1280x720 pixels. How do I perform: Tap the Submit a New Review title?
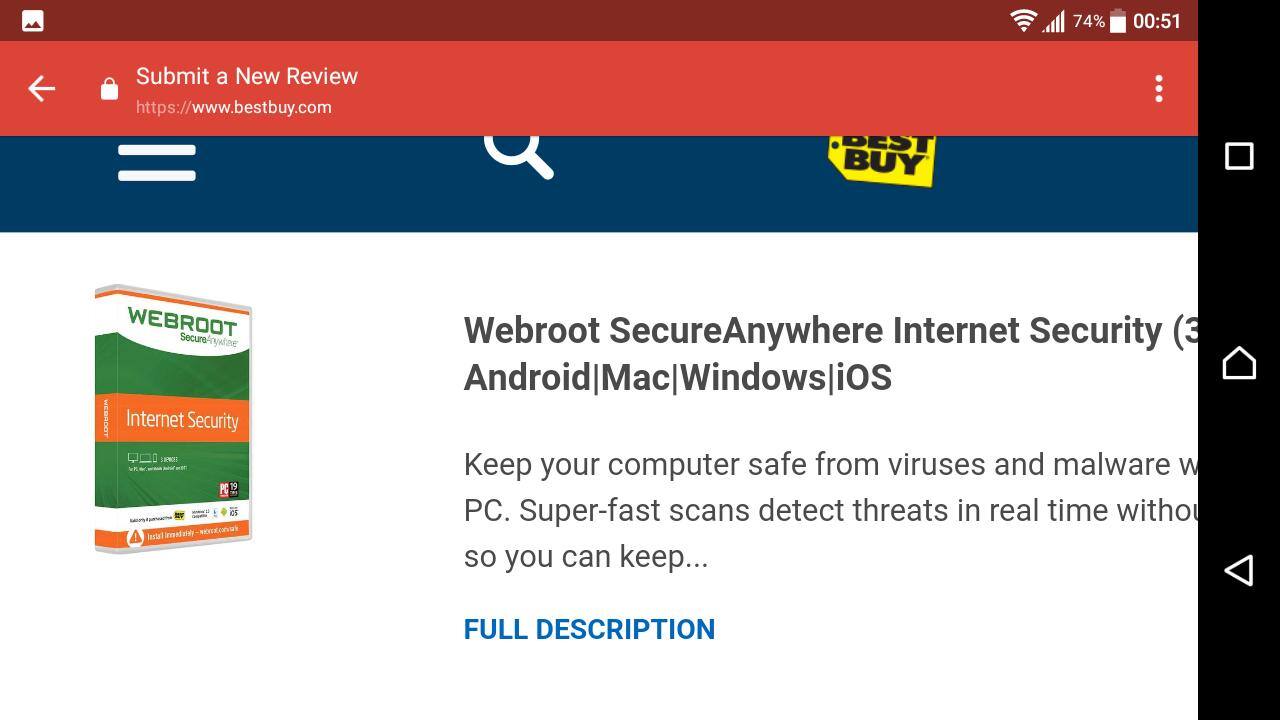pos(247,76)
